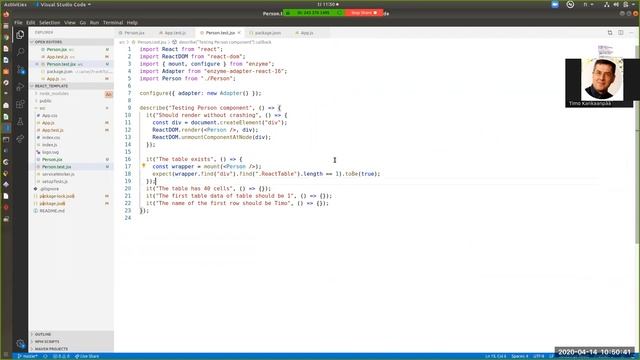Open the Selection menu
This screenshot has width=640, height=360.
[49, 22]
